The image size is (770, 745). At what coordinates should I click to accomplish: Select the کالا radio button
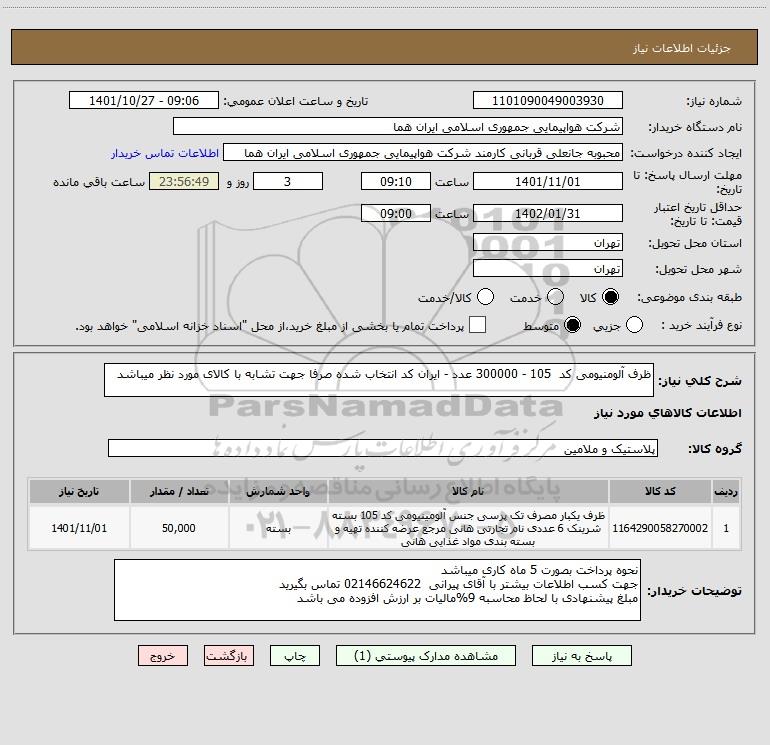click(x=610, y=297)
